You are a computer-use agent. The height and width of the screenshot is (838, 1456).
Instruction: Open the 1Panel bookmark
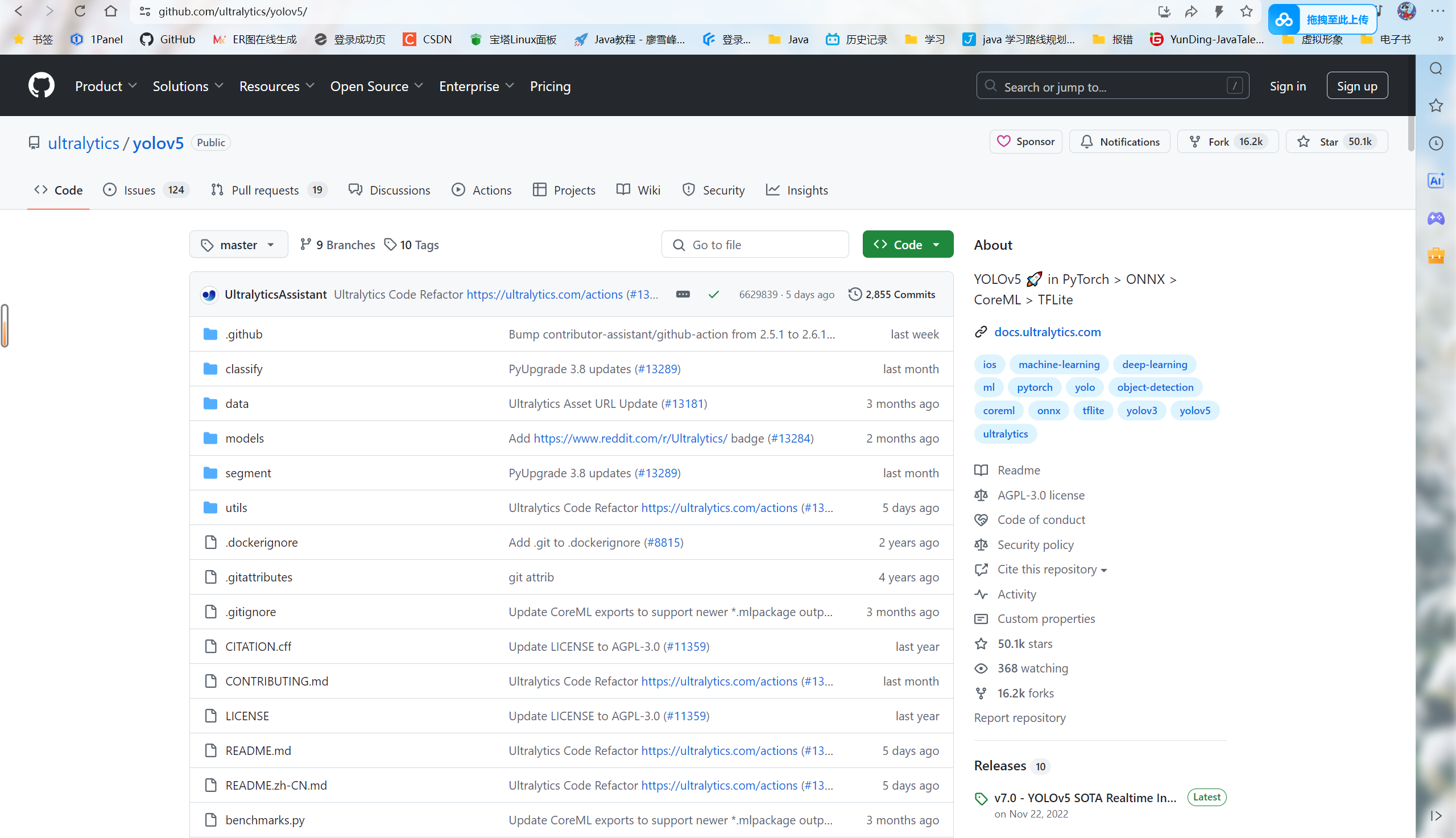96,39
